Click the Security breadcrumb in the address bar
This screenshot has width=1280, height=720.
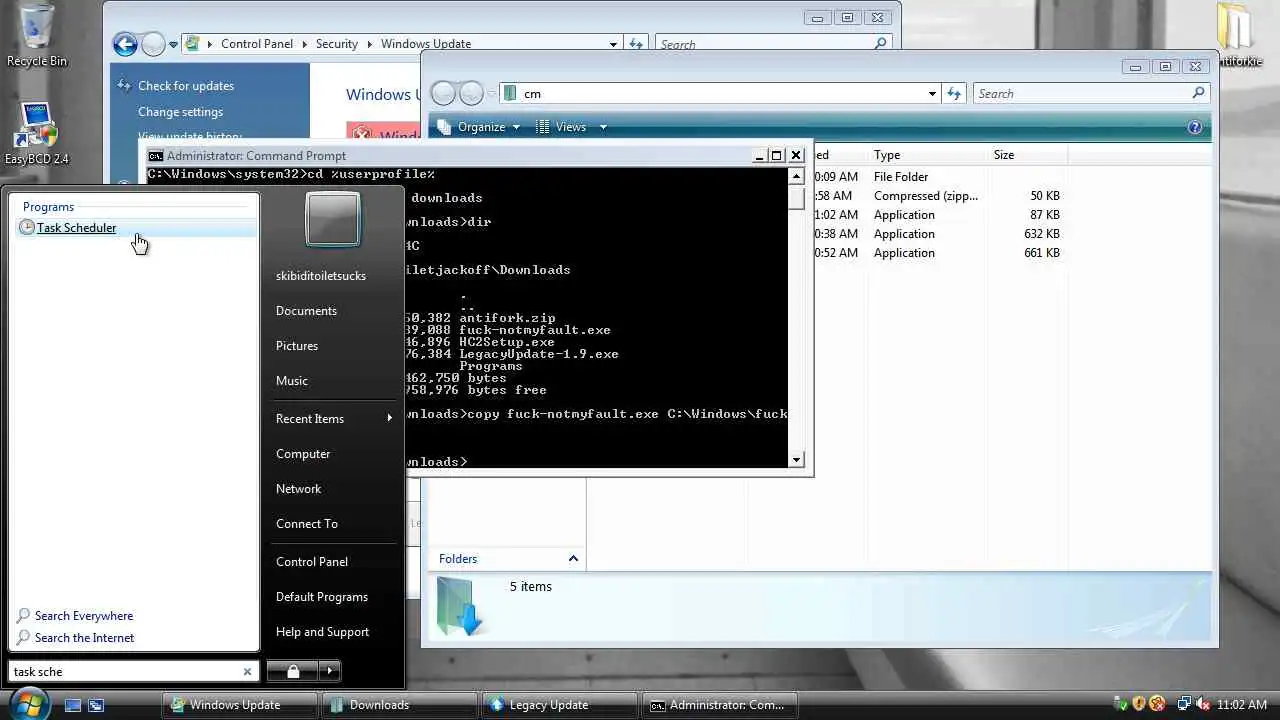click(337, 44)
